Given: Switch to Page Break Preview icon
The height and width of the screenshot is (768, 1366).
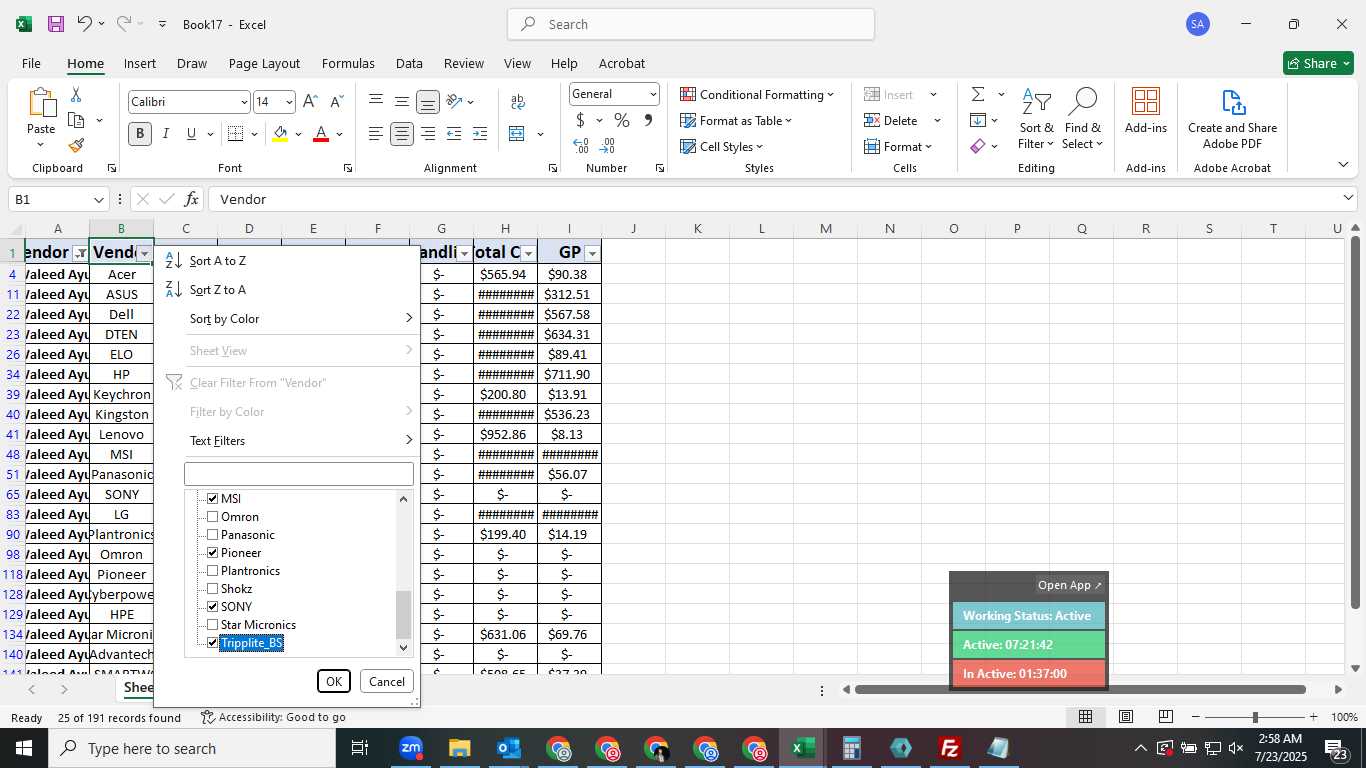Looking at the screenshot, I should (1165, 717).
